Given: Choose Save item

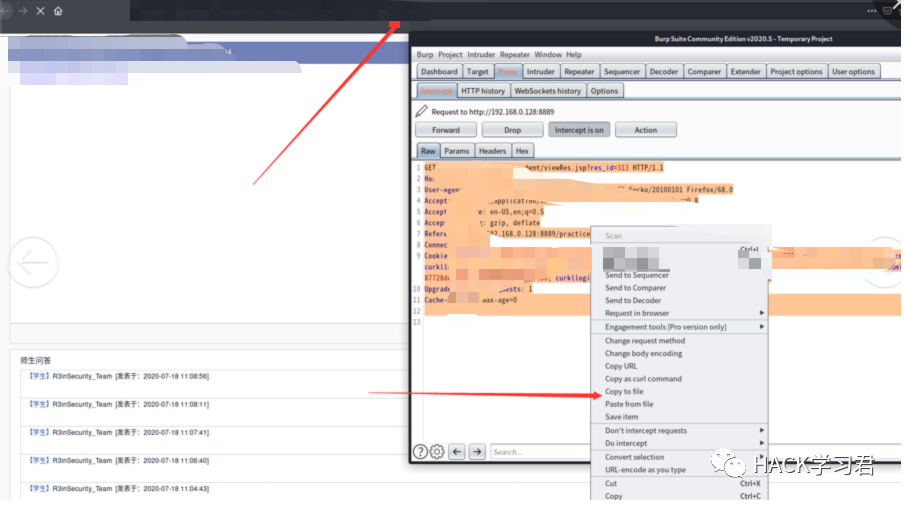Looking at the screenshot, I should coord(679,417).
